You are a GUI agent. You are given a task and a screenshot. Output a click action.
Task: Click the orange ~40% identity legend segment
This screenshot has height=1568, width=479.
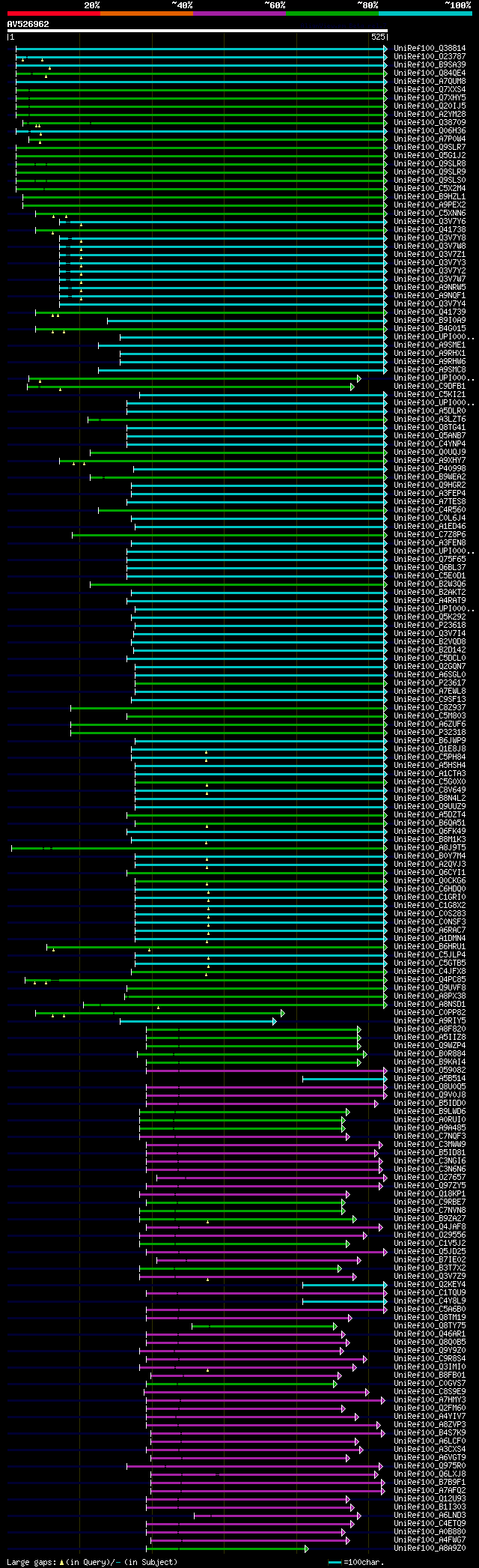tap(146, 13)
